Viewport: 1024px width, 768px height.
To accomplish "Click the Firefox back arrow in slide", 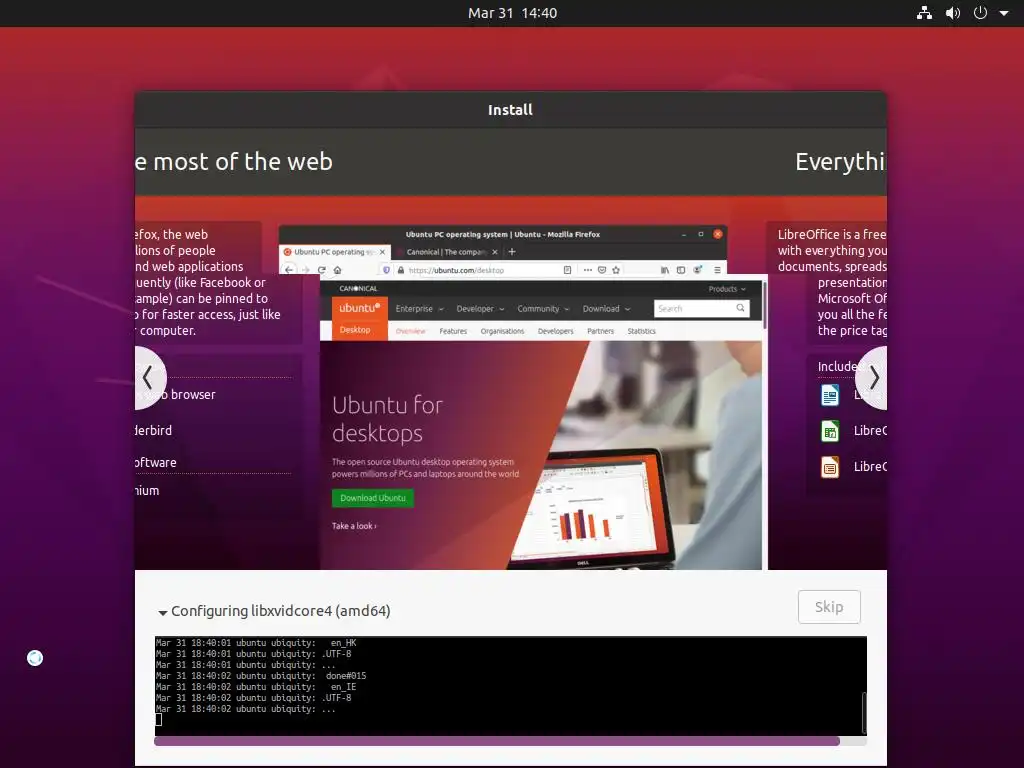I will tap(289, 270).
